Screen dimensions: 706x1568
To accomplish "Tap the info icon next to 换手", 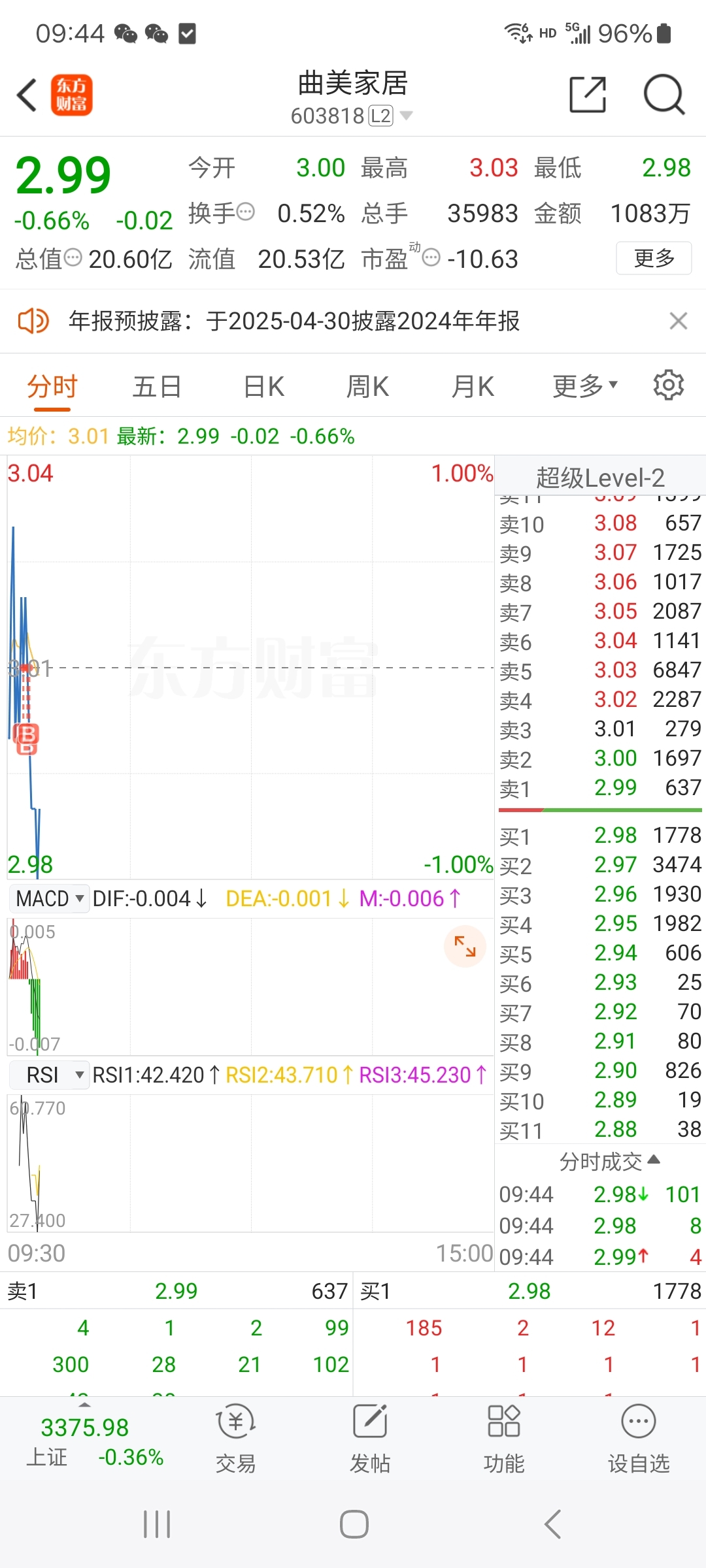I will pos(245,212).
